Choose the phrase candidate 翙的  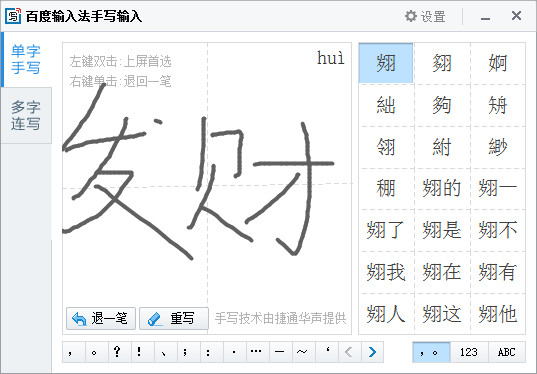tap(442, 188)
